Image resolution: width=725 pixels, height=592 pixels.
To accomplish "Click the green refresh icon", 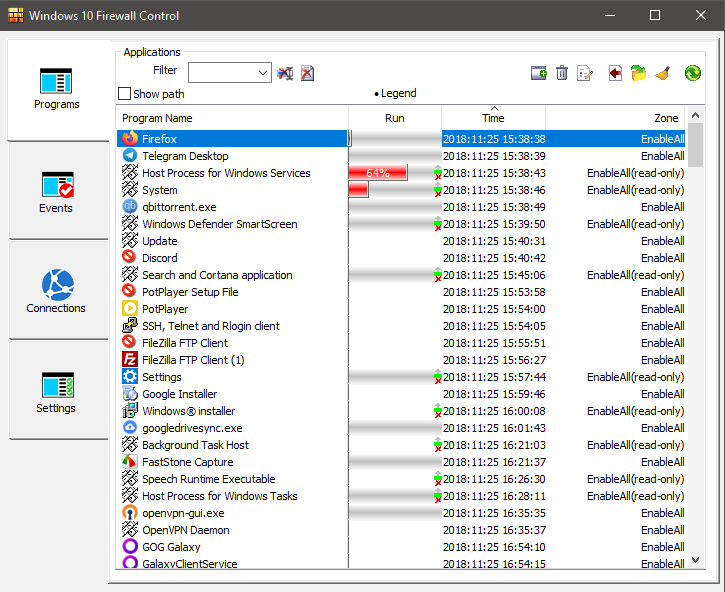I will [x=692, y=73].
